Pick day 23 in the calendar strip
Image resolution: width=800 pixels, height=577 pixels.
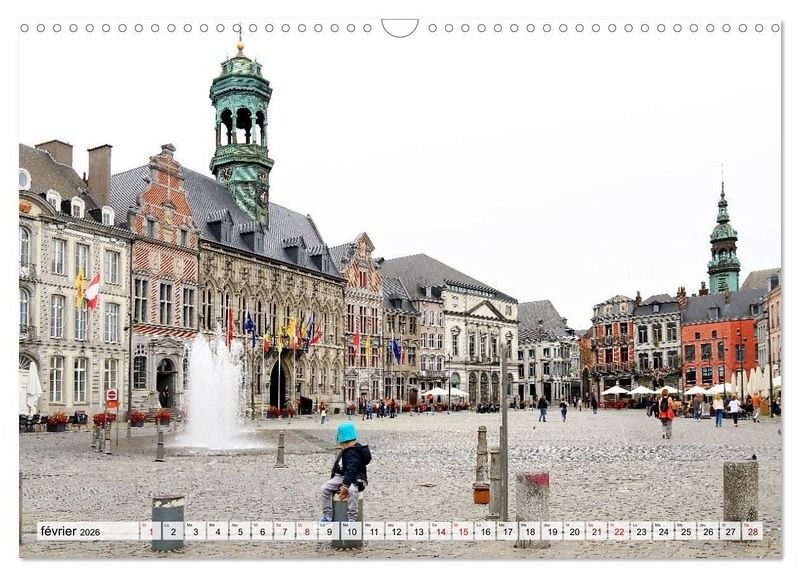(x=641, y=531)
